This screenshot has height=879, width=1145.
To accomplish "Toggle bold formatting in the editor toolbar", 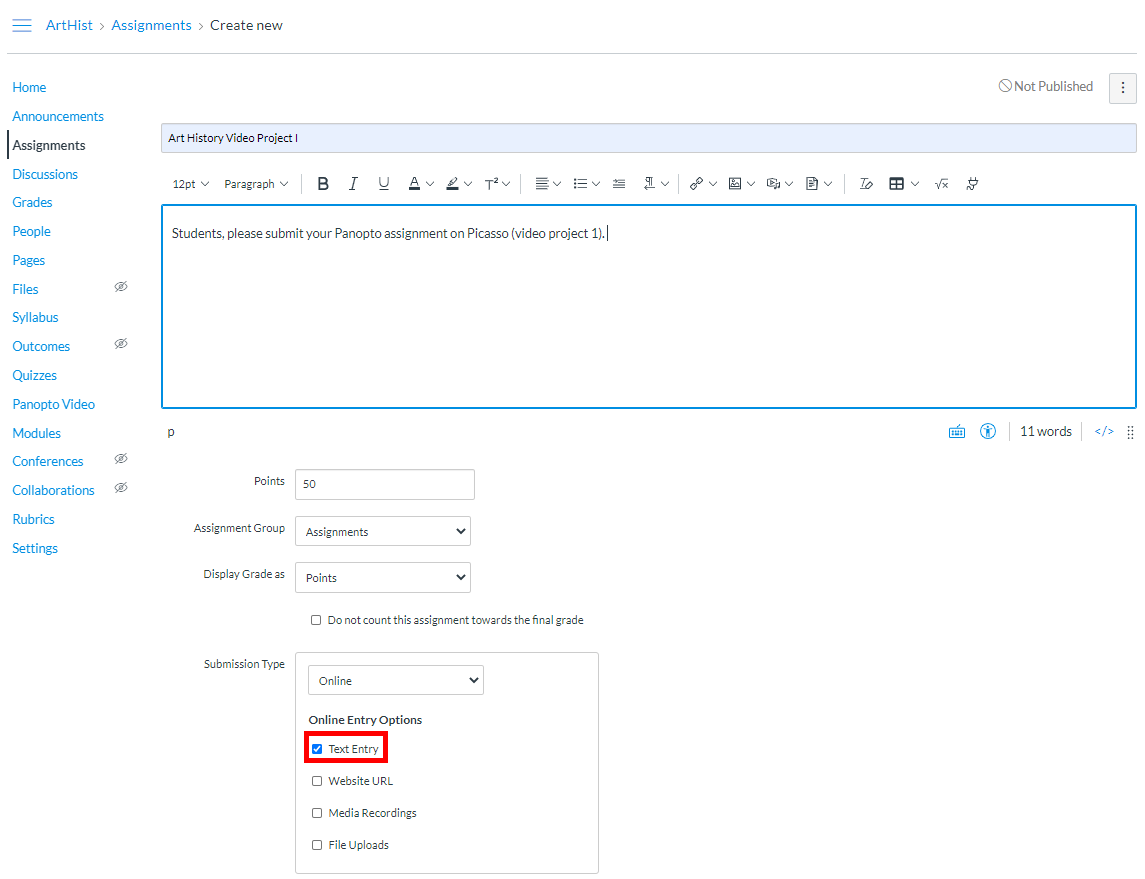I will click(323, 183).
